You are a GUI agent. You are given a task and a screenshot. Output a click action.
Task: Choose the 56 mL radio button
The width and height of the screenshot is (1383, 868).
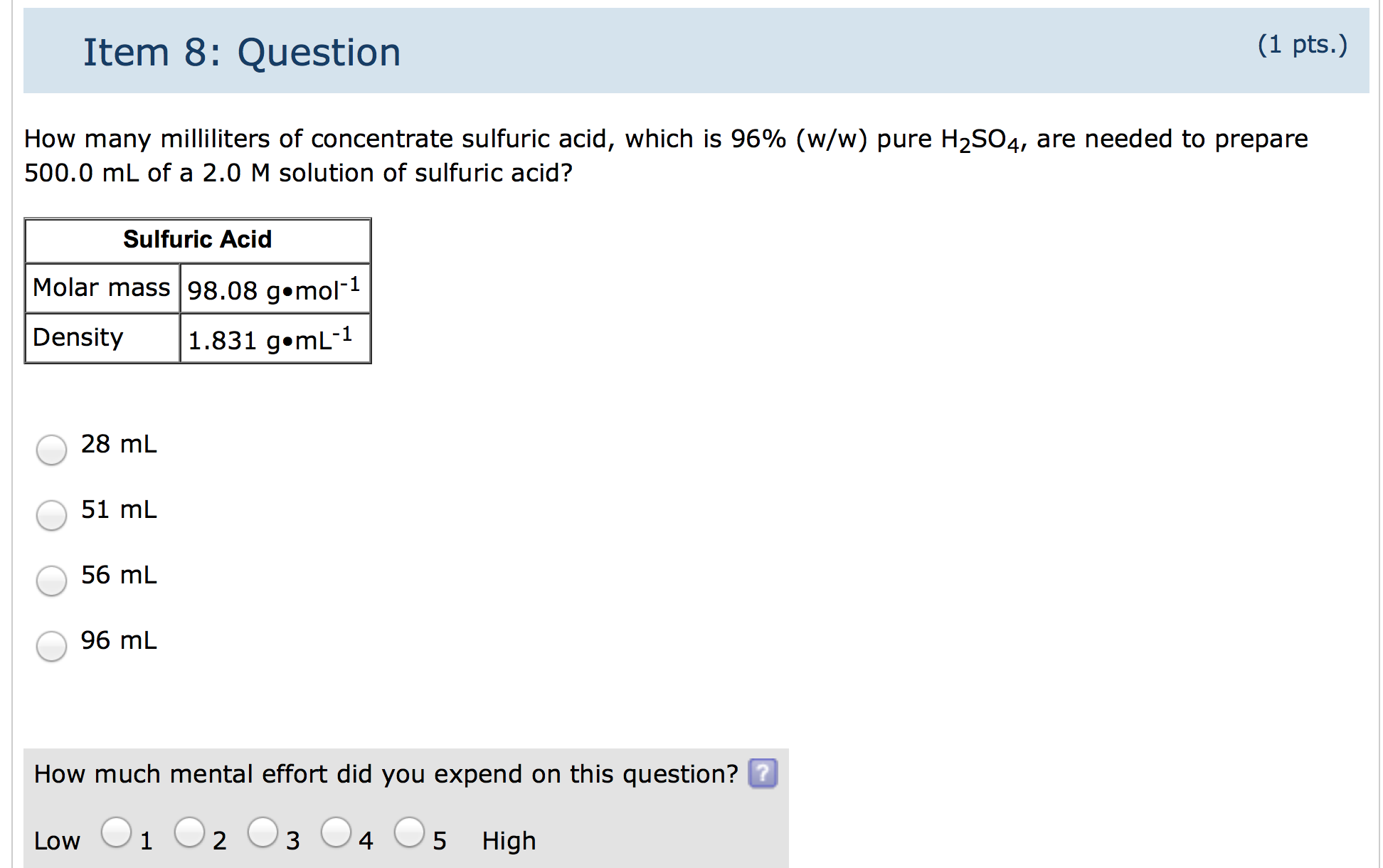(51, 581)
